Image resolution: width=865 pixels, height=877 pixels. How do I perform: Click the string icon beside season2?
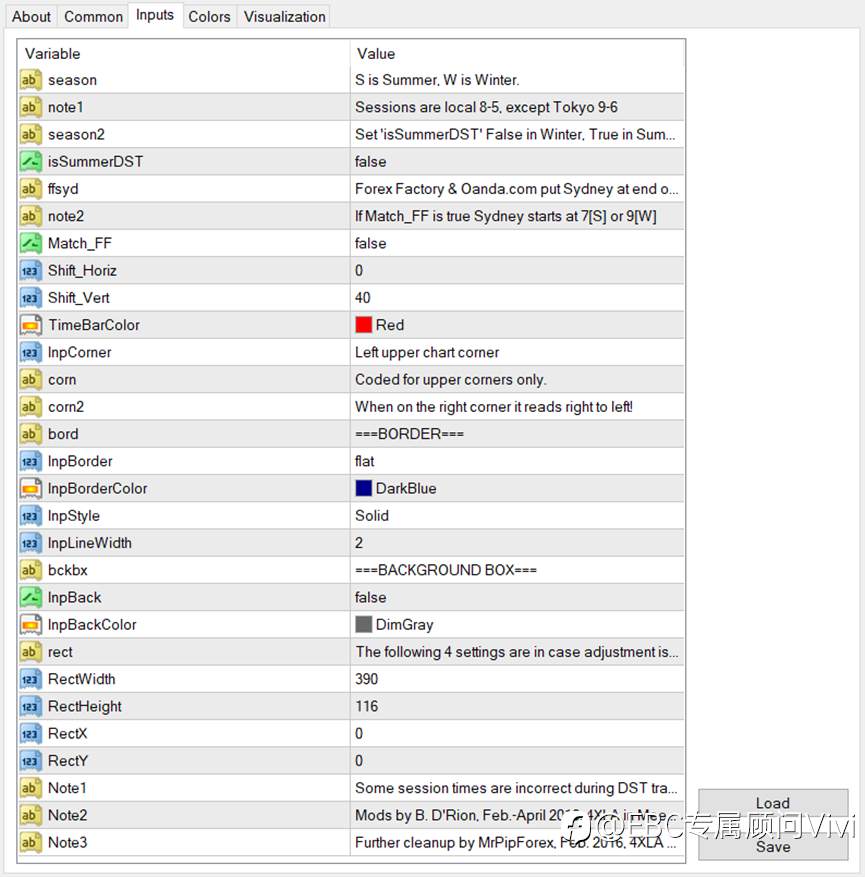tap(30, 134)
